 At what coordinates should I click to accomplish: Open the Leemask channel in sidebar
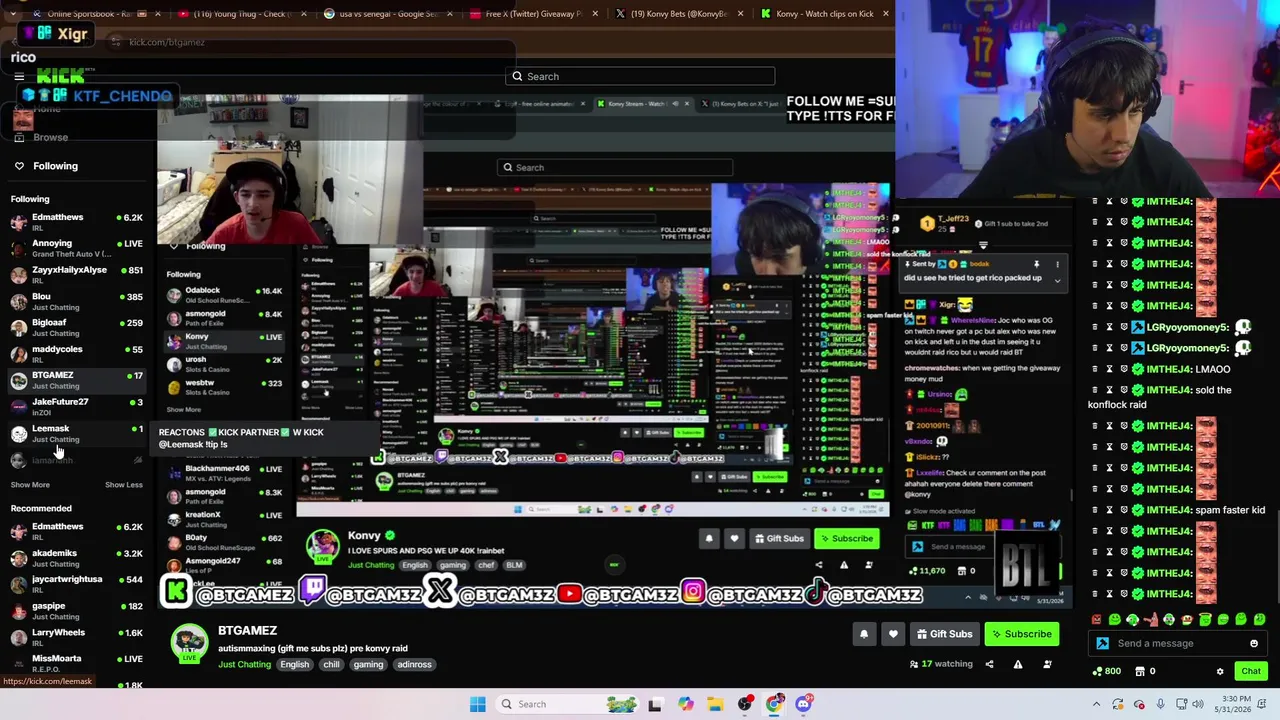point(77,433)
